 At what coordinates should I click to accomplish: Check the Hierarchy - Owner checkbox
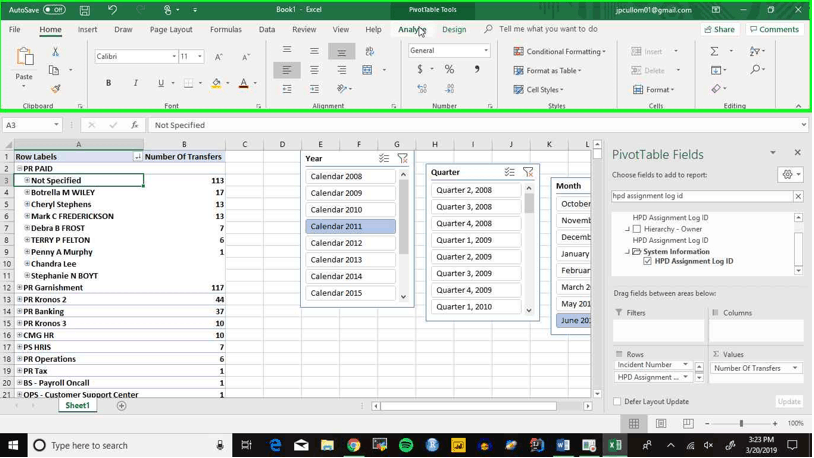click(637, 229)
